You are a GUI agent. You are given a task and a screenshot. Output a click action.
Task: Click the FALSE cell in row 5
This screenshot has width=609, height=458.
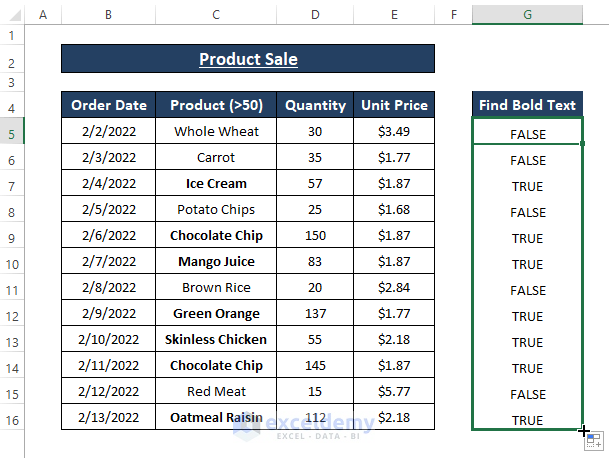[x=527, y=133]
